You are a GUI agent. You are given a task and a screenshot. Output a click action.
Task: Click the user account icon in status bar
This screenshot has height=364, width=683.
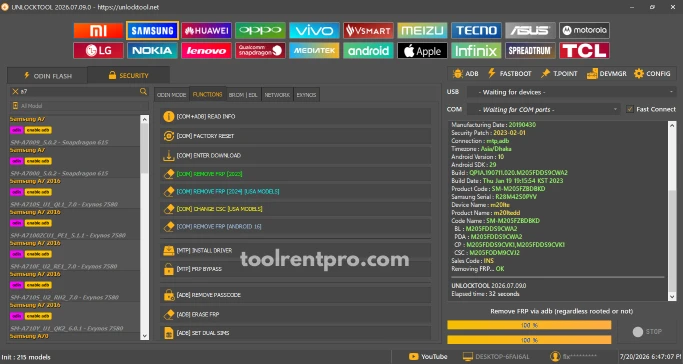555,357
